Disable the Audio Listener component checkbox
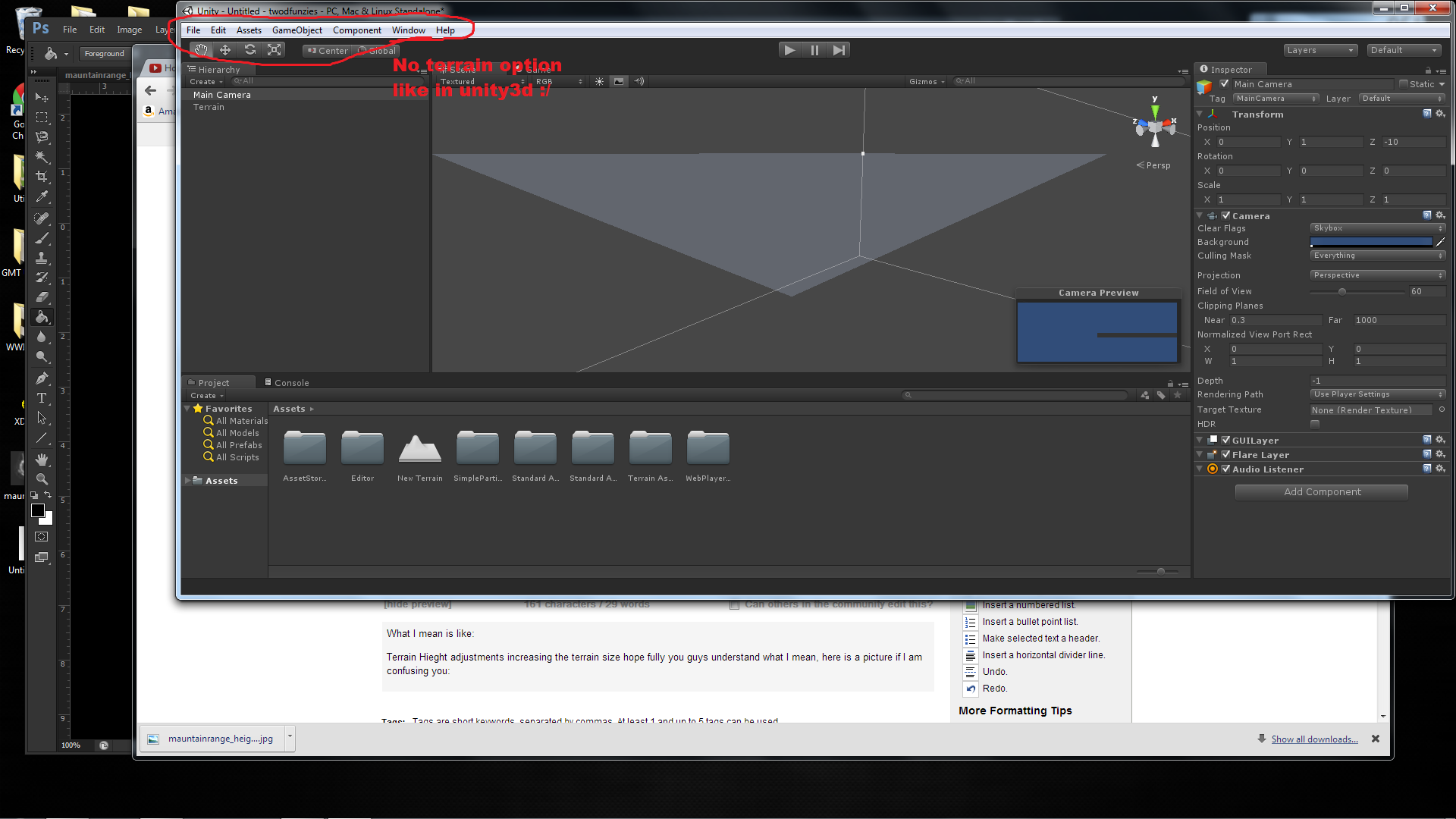The image size is (1456, 819). click(1225, 469)
